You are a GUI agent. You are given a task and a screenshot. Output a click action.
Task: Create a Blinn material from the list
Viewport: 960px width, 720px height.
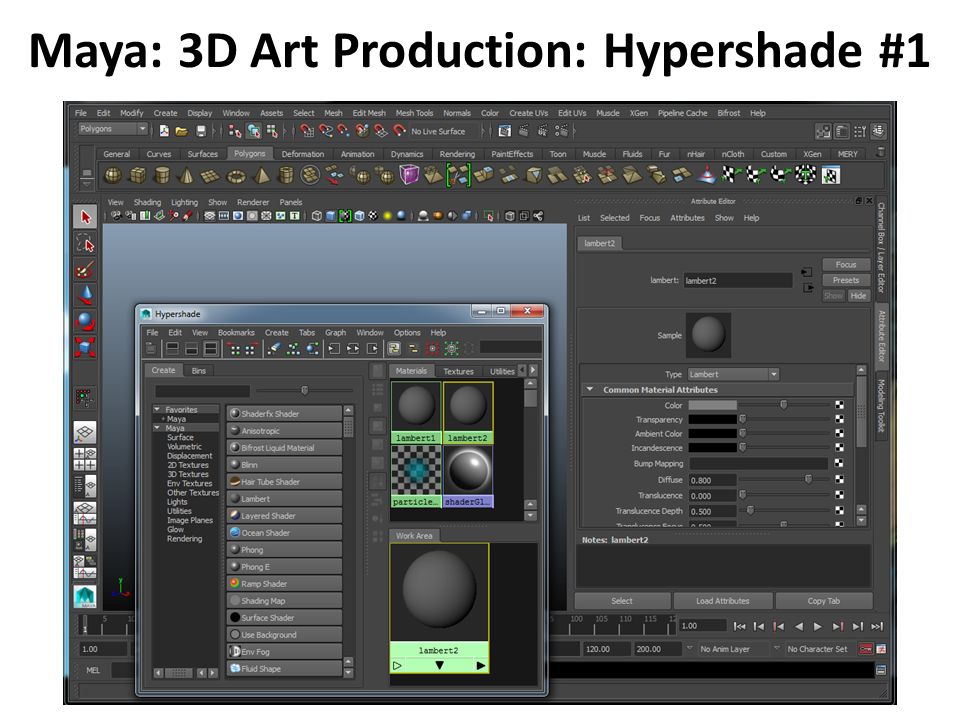tap(284, 465)
